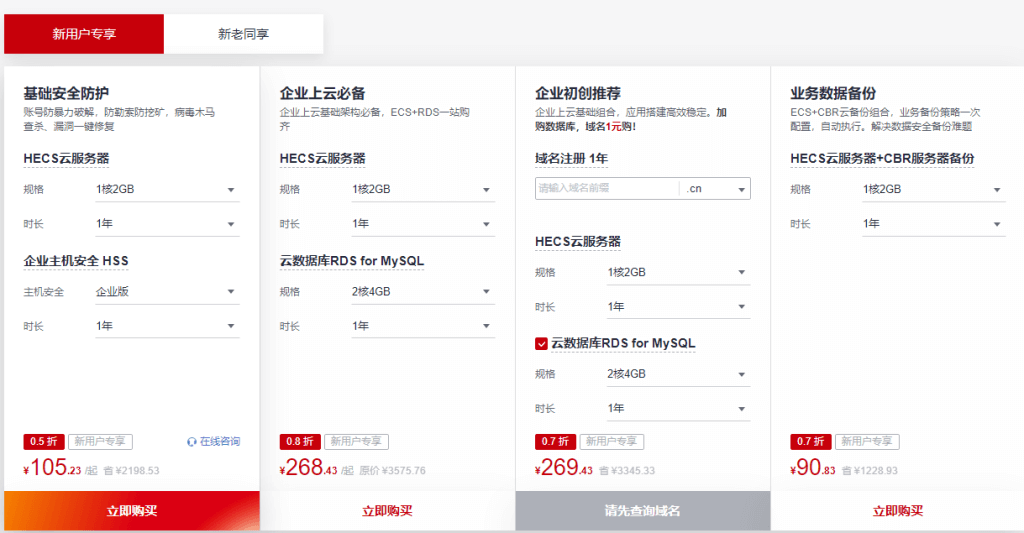Open 规格 dropdown under 企业上云必备 HECS云服务器
This screenshot has width=1024, height=533.
click(423, 189)
